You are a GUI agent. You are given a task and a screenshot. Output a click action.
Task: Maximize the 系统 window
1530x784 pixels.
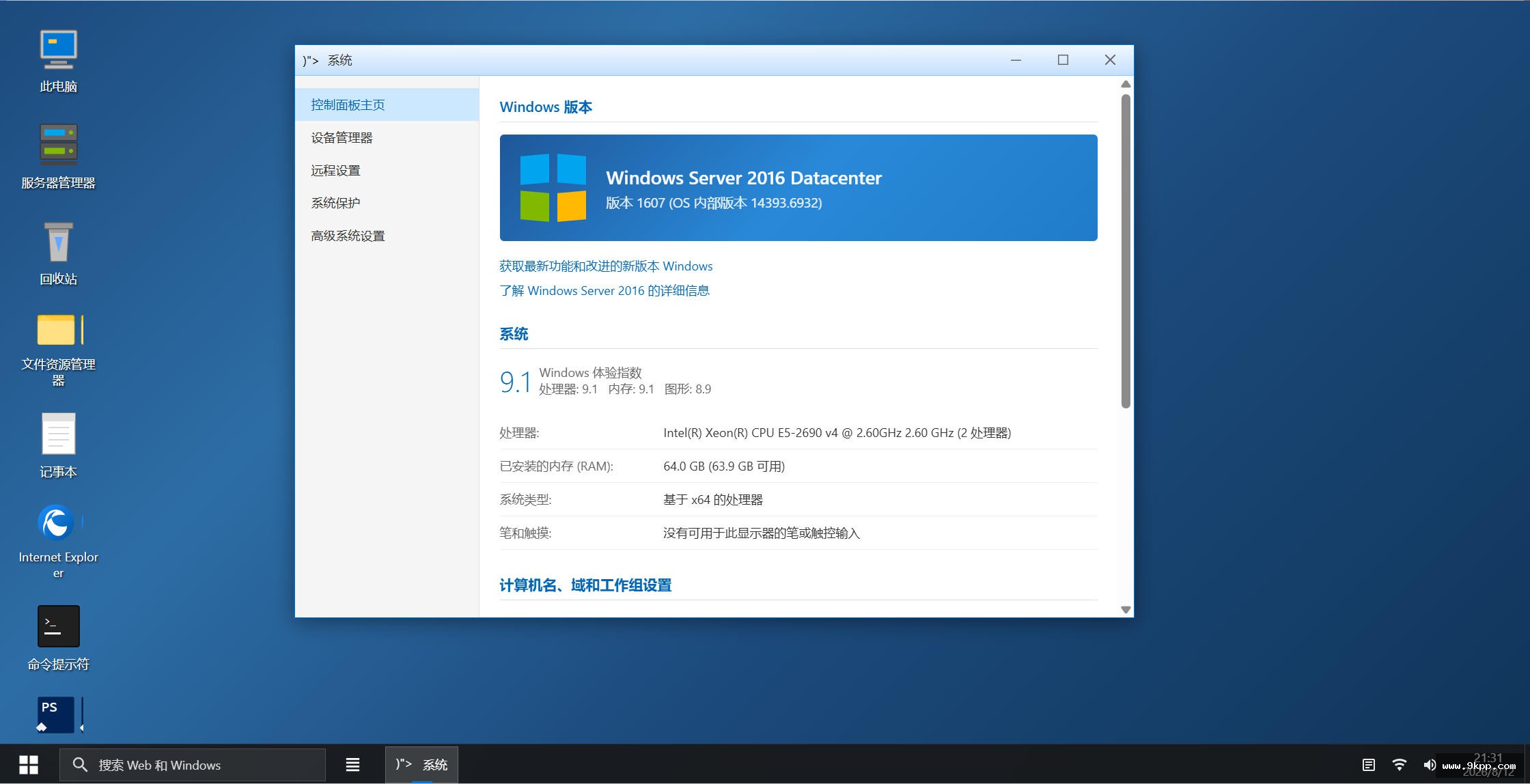[1063, 60]
